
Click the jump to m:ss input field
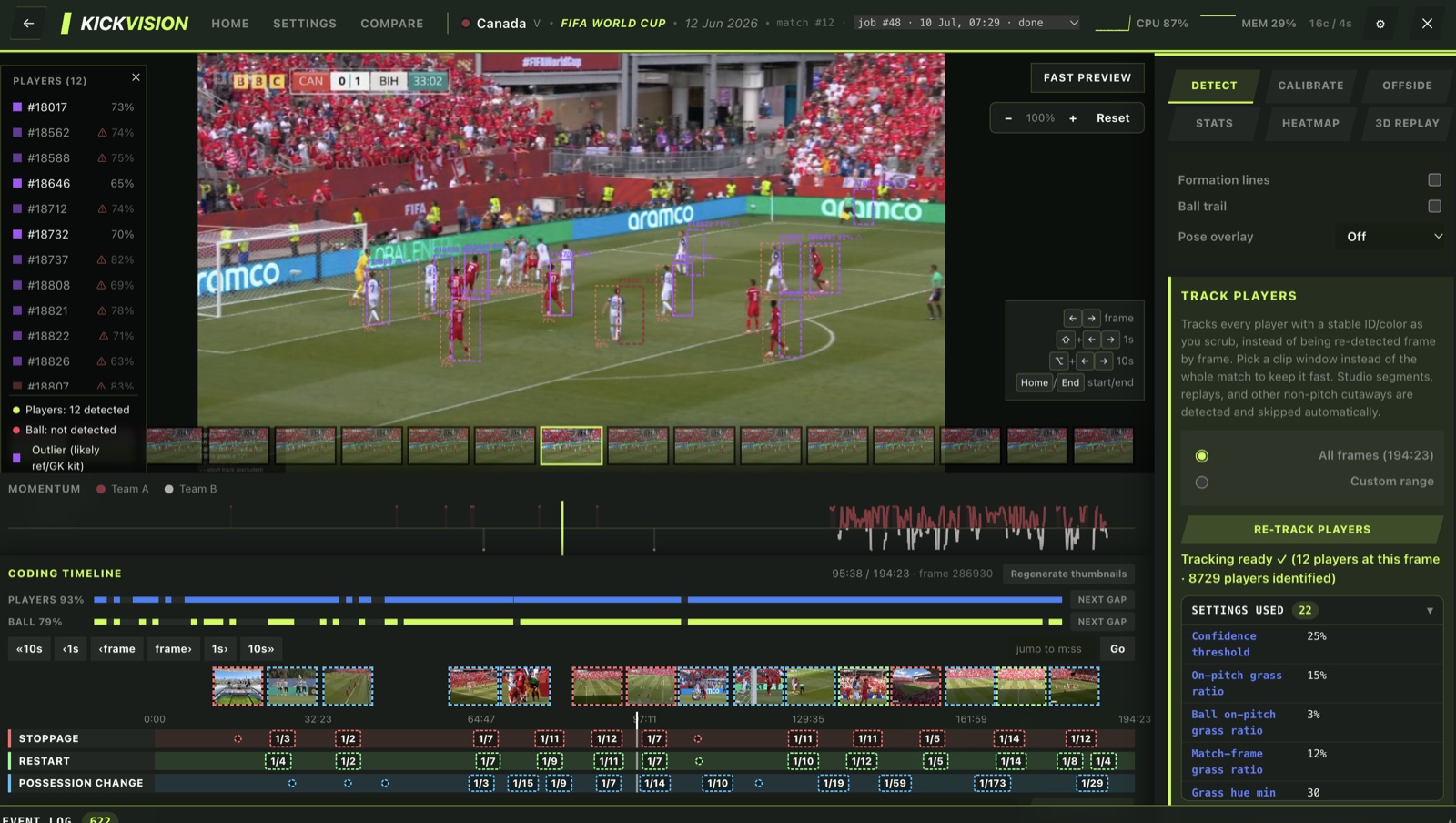point(1049,649)
